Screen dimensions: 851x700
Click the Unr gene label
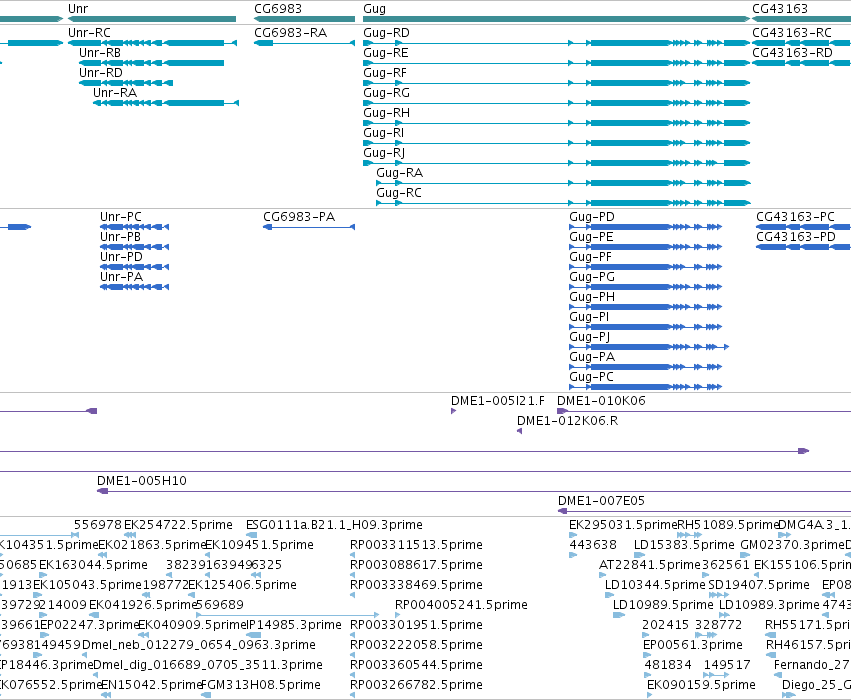pos(78,9)
